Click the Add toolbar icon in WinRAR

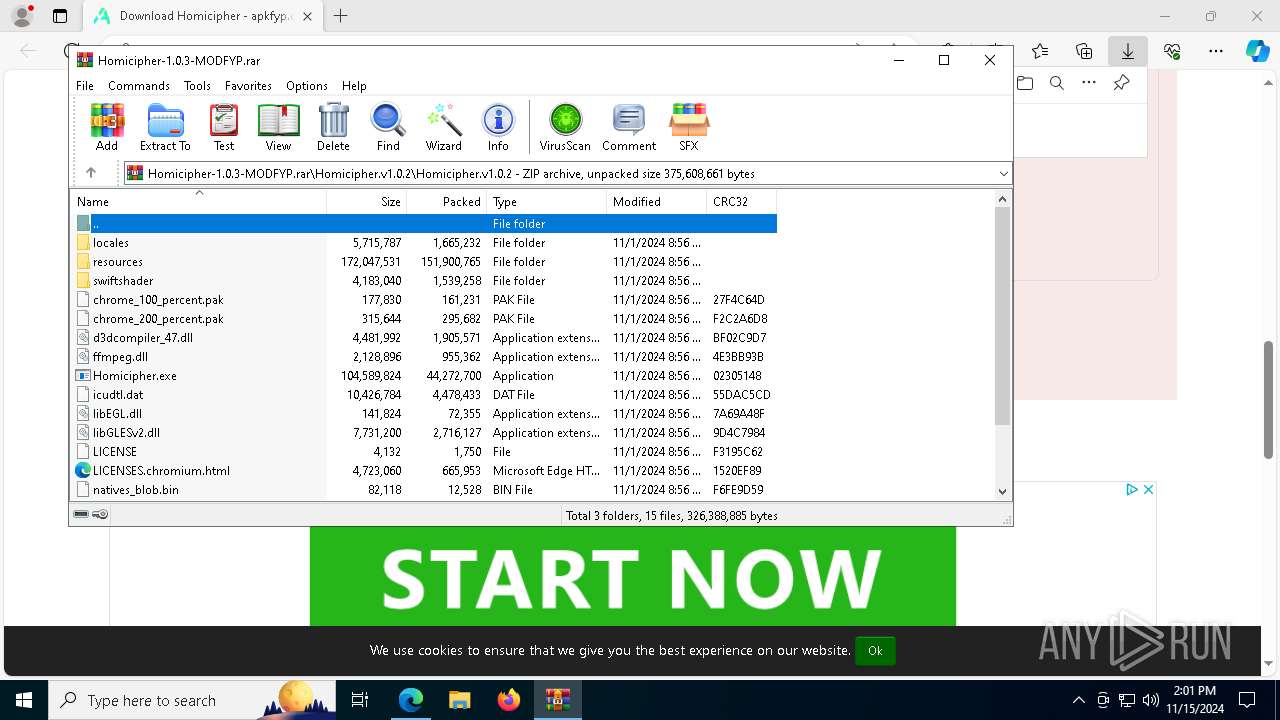click(x=107, y=127)
